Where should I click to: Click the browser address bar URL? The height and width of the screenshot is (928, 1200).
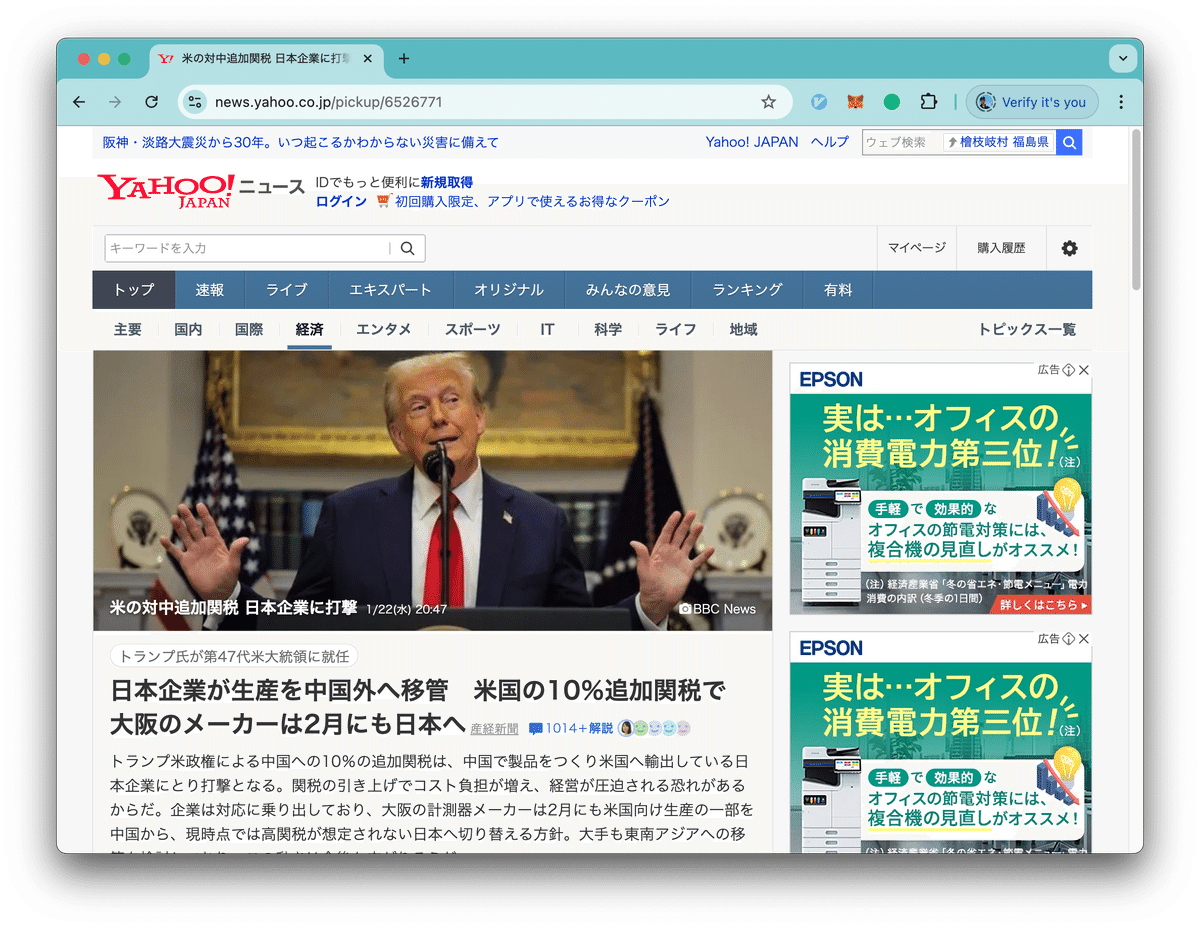[328, 102]
